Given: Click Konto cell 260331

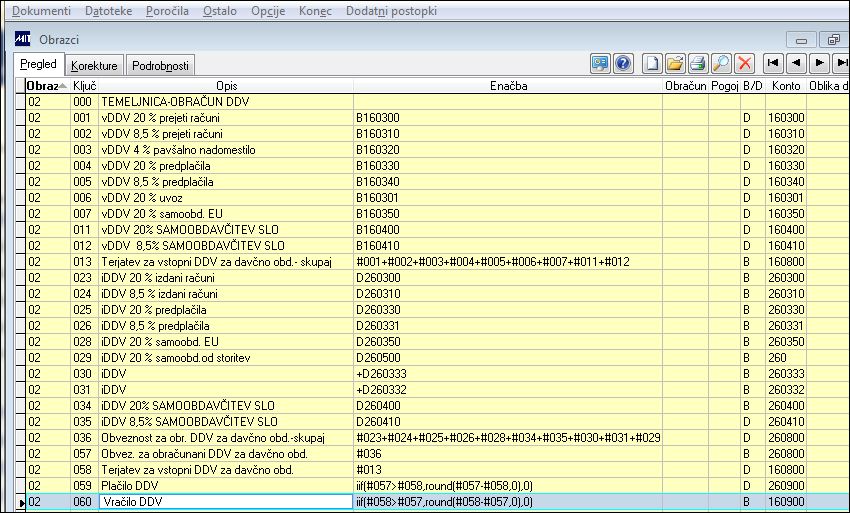Looking at the screenshot, I should [x=786, y=325].
